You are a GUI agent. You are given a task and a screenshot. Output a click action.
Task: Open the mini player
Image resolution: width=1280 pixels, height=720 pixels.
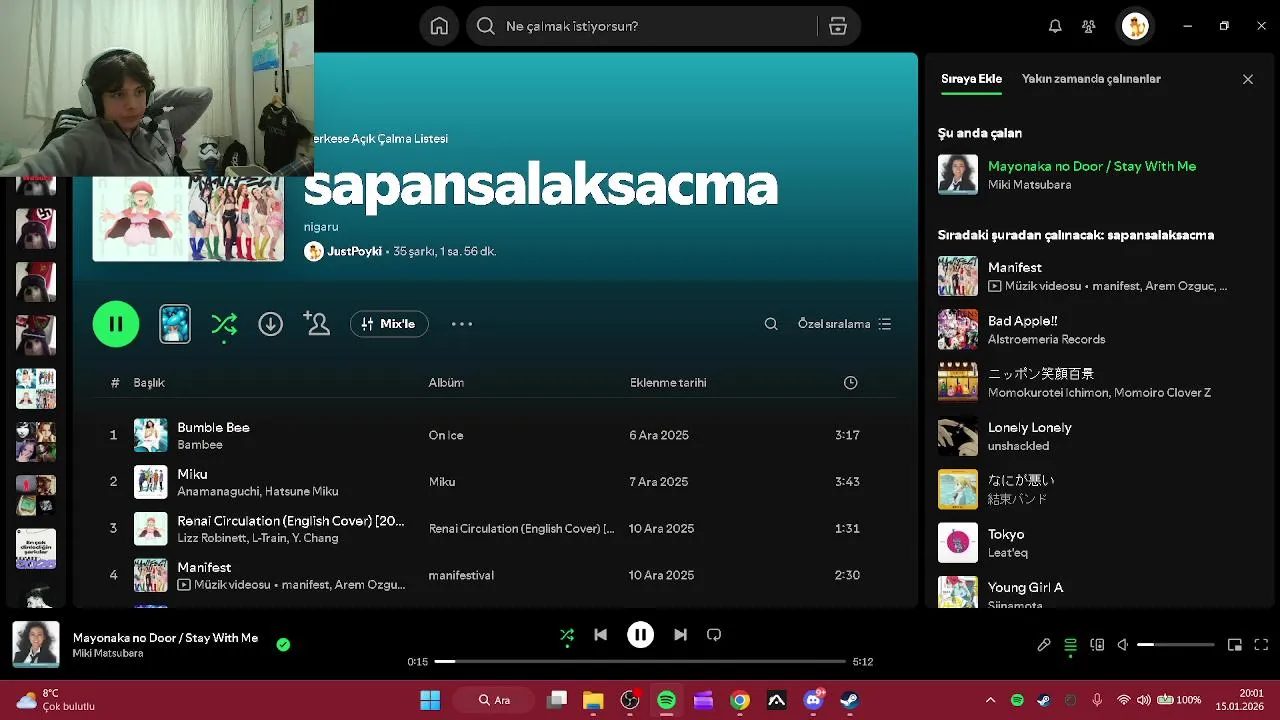1235,645
